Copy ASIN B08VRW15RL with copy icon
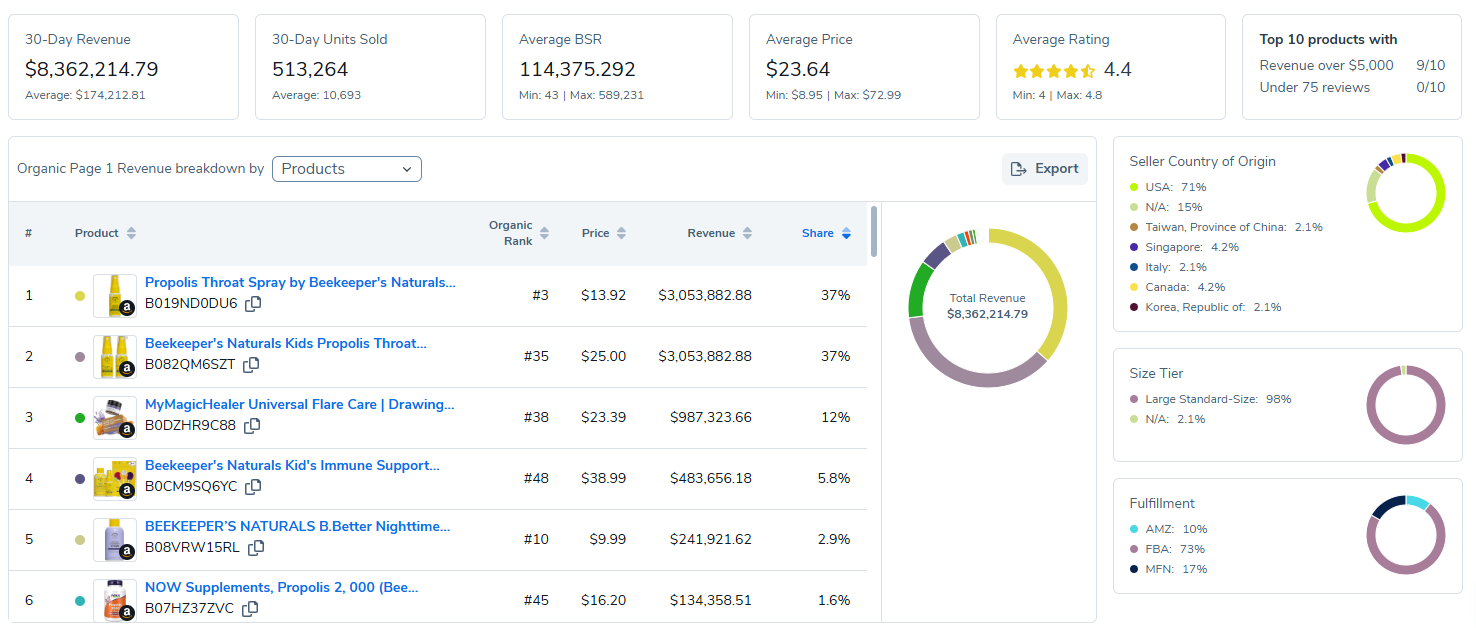The width and height of the screenshot is (1476, 628). 256,547
